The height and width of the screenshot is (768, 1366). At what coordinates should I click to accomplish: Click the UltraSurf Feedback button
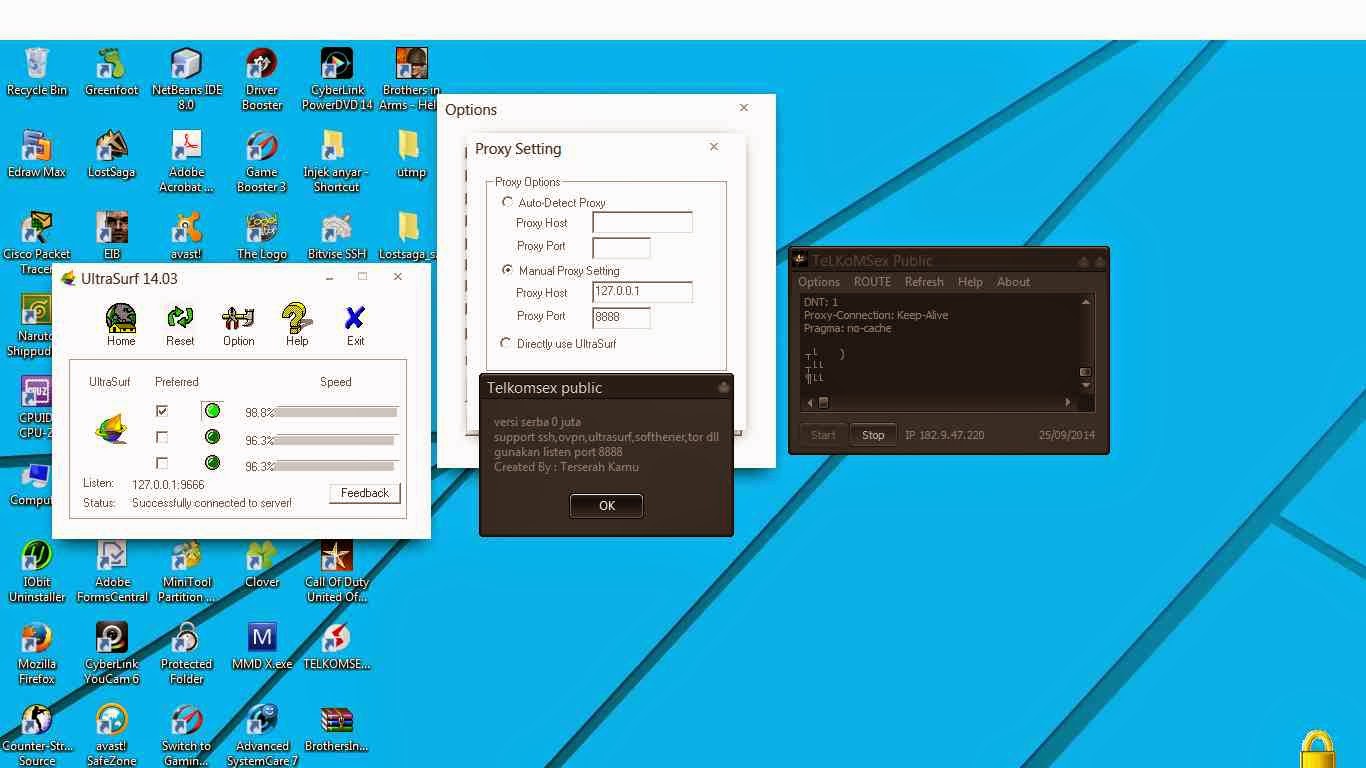tap(365, 493)
